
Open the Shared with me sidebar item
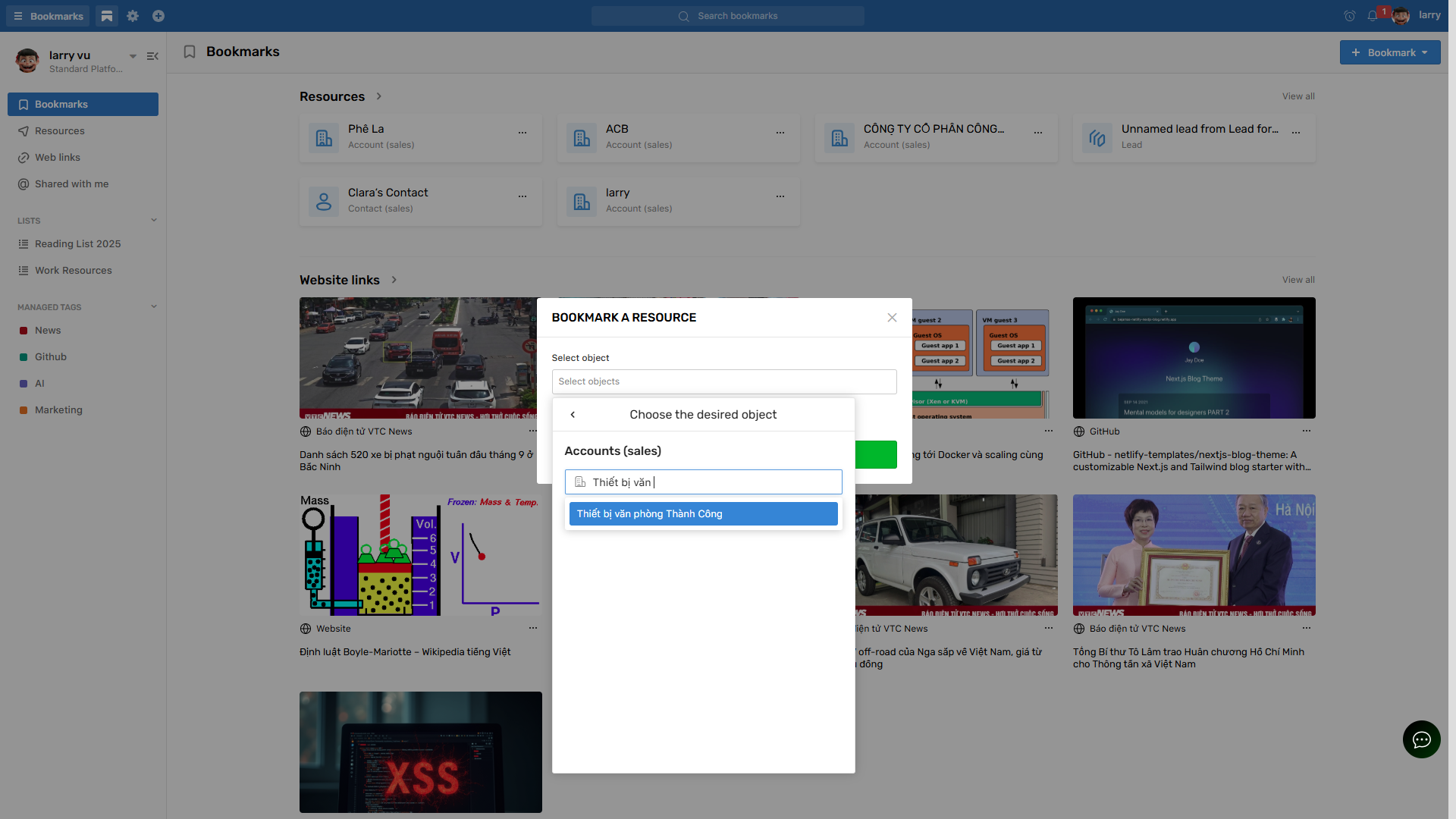pos(71,184)
